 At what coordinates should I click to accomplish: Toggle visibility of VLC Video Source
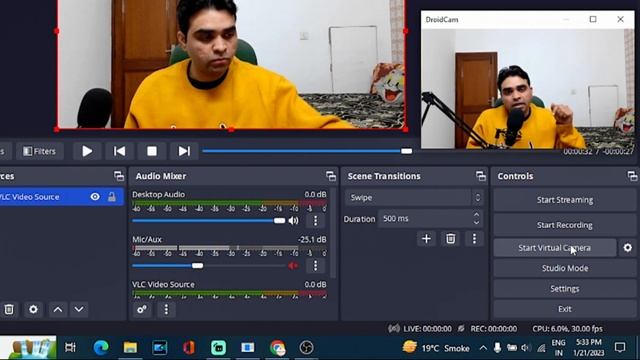pyautogui.click(x=95, y=197)
